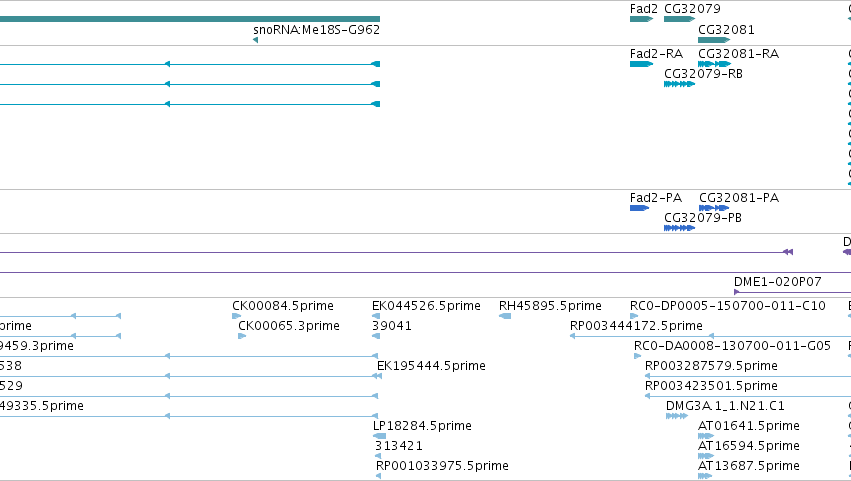Select the Fad2 gene feature arrow
The height and width of the screenshot is (481, 851).
[x=641, y=19]
